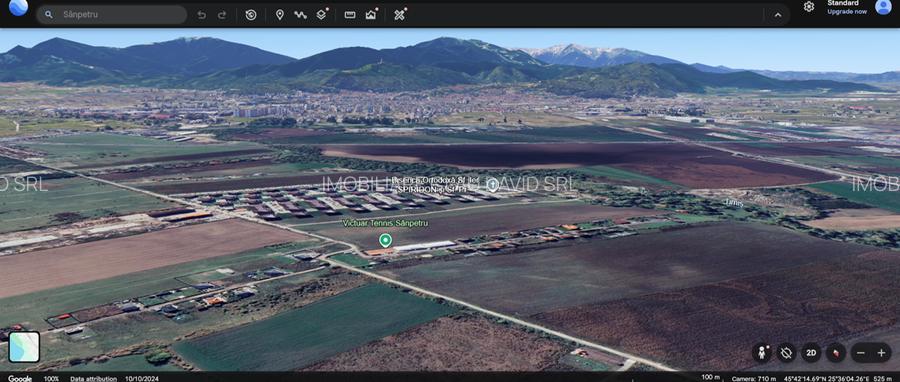
Task: Zoom out with minus button
Action: pos(860,353)
